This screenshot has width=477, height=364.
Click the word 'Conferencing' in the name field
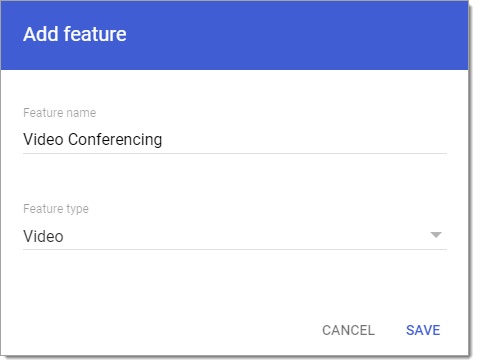(115, 140)
